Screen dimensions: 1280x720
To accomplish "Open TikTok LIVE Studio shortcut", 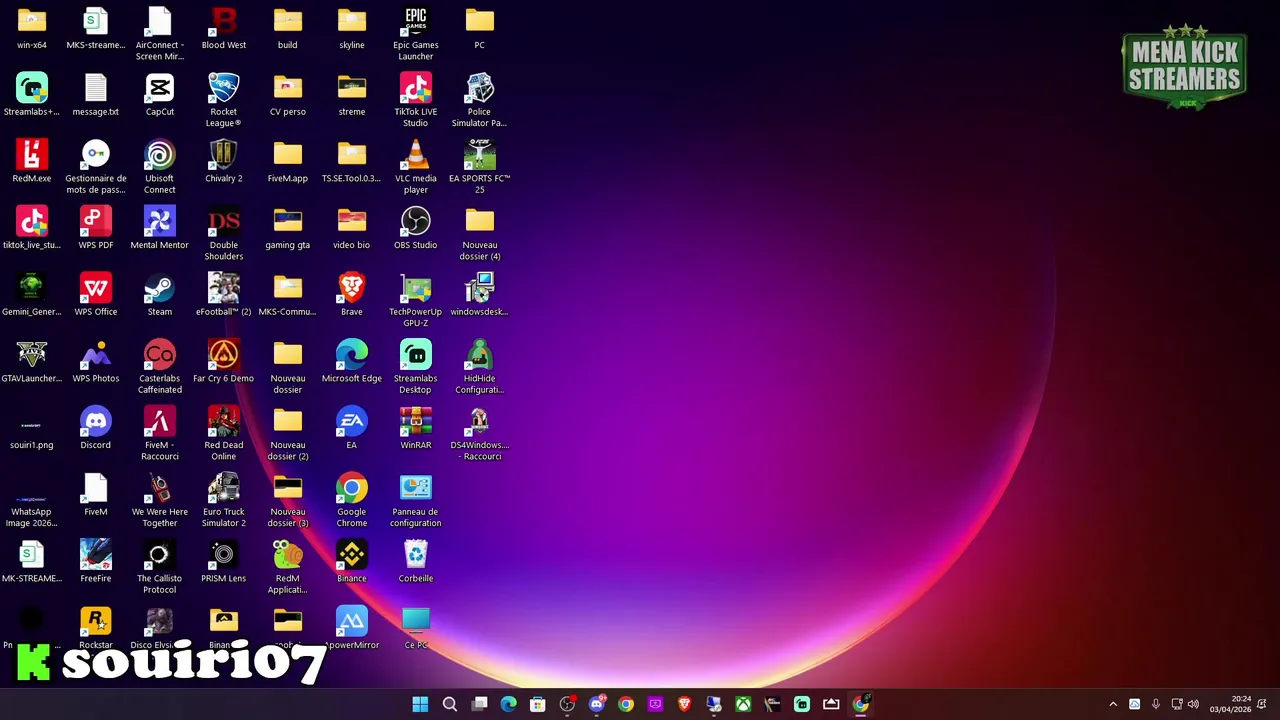I will [x=416, y=99].
